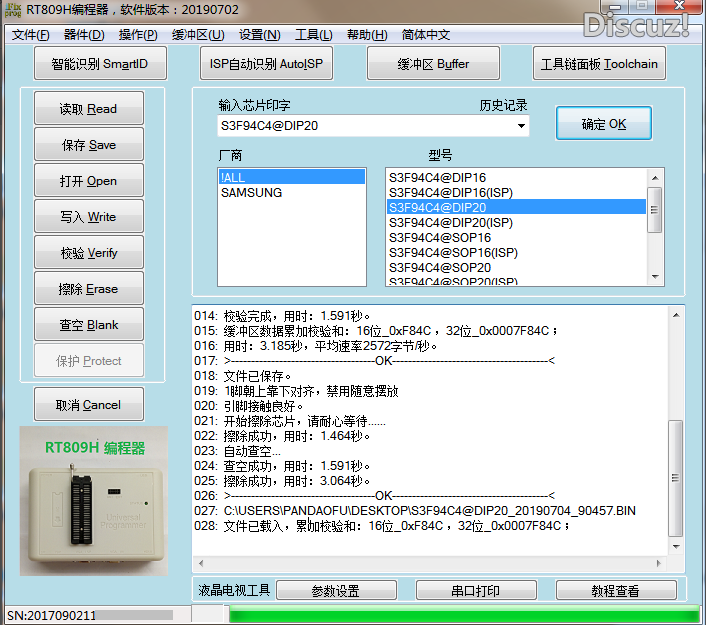Click the SN:2017090211 status bar entry

52,616
